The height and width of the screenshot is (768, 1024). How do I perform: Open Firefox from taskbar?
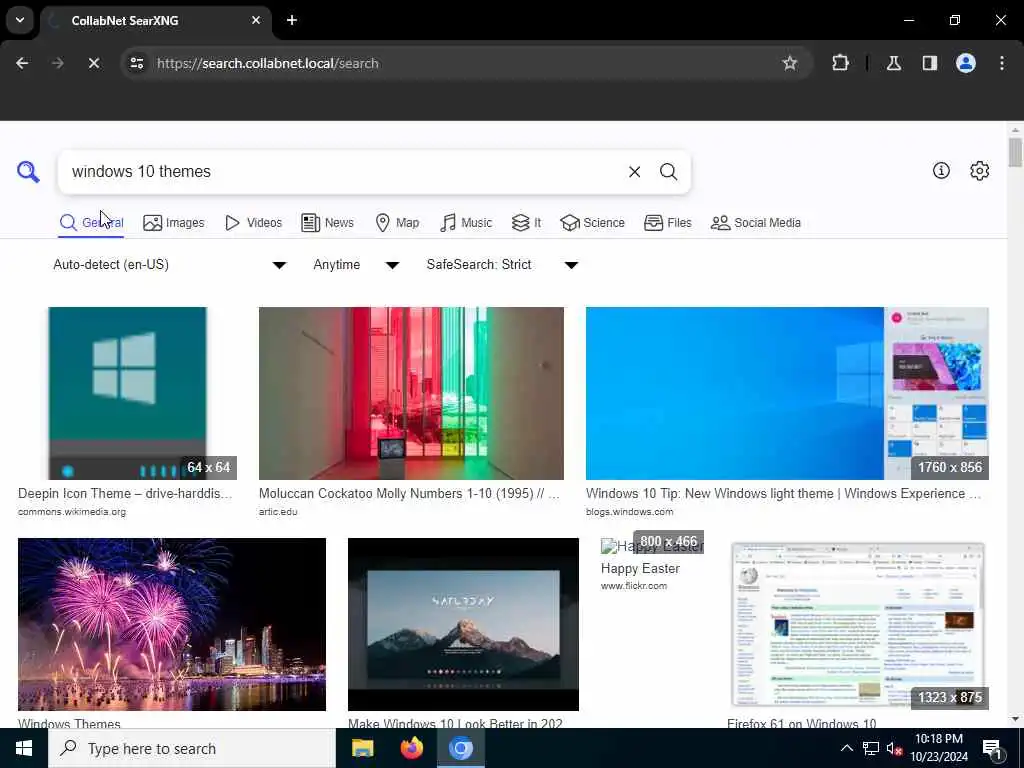[x=411, y=748]
